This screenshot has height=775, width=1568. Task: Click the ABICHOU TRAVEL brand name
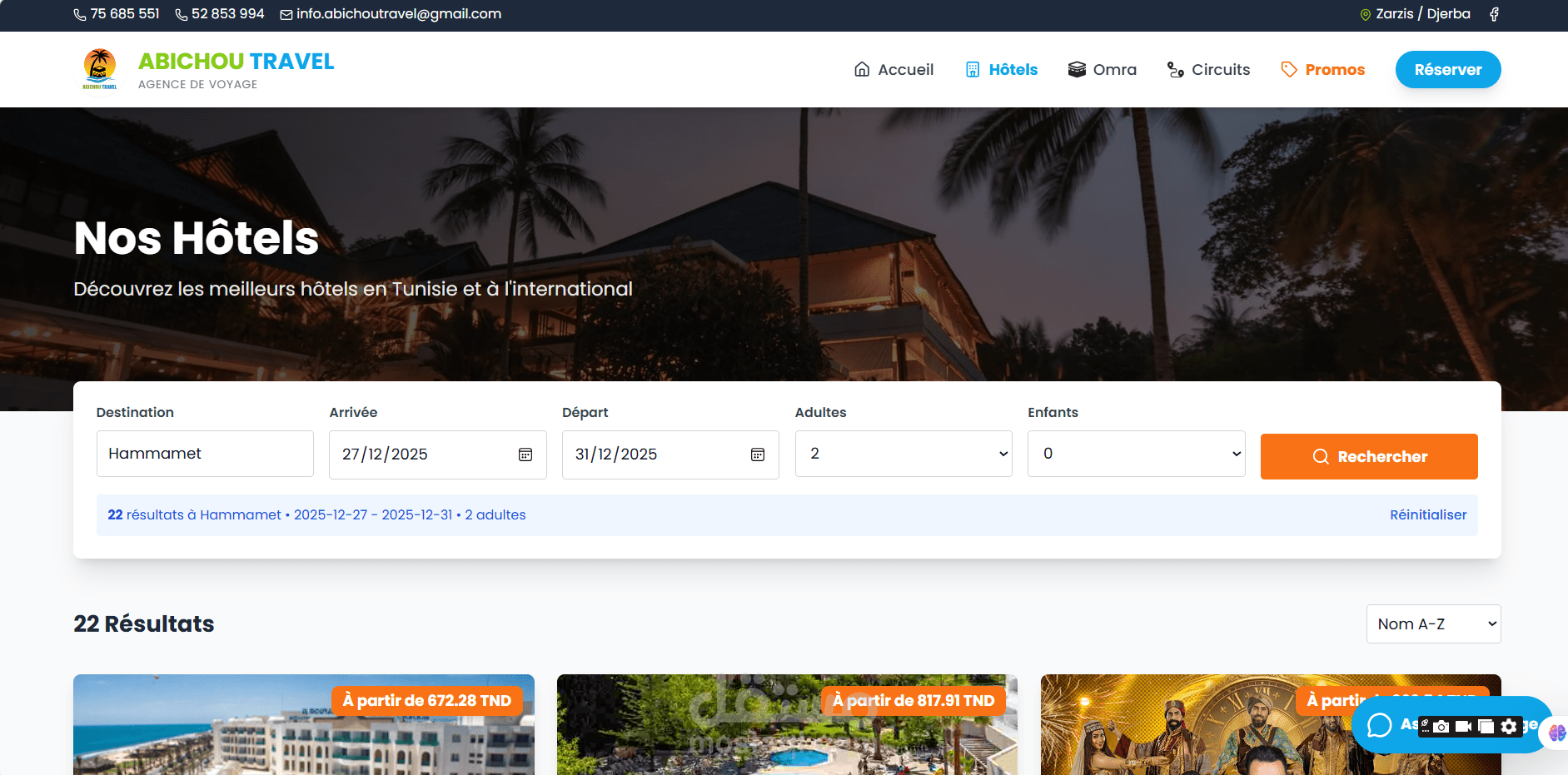(236, 62)
